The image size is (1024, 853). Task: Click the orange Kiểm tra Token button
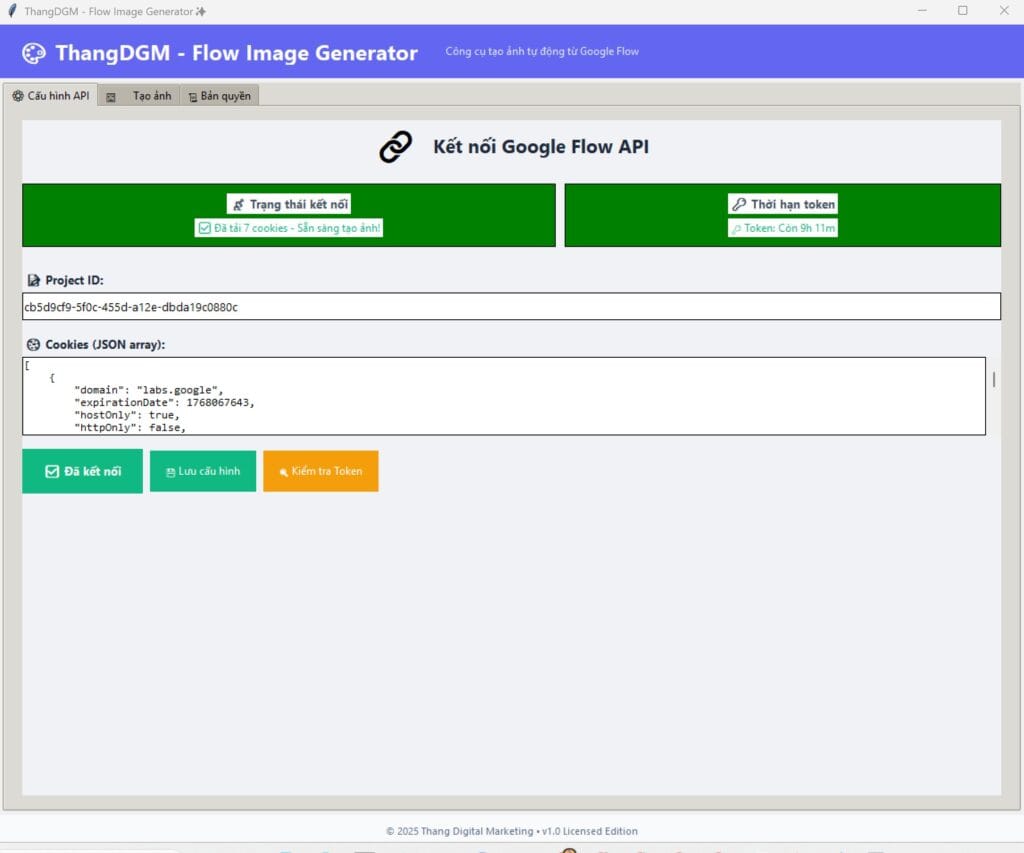(321, 471)
